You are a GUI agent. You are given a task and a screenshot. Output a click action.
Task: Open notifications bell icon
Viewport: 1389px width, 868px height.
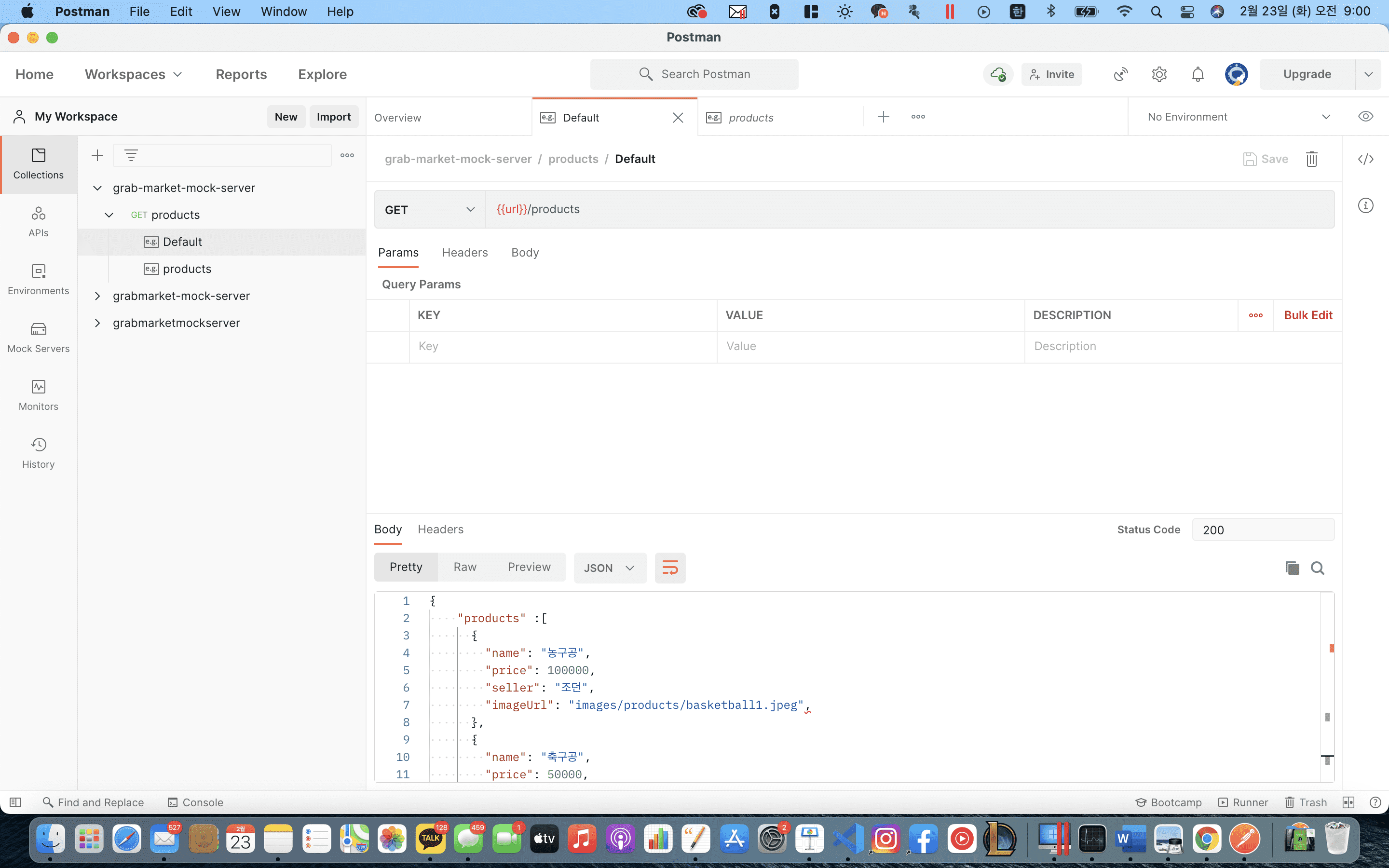(x=1198, y=74)
